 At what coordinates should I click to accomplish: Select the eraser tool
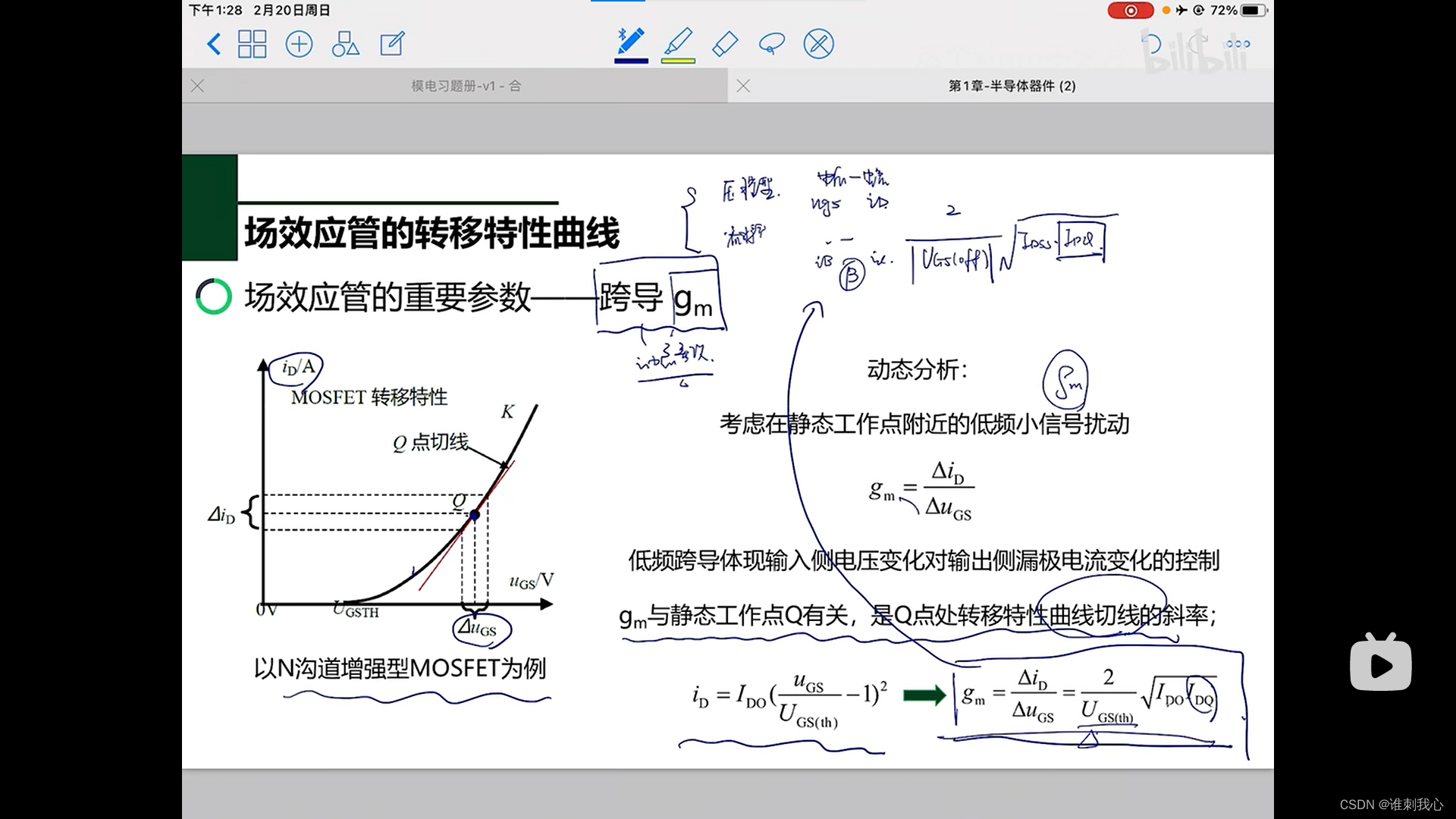[725, 44]
